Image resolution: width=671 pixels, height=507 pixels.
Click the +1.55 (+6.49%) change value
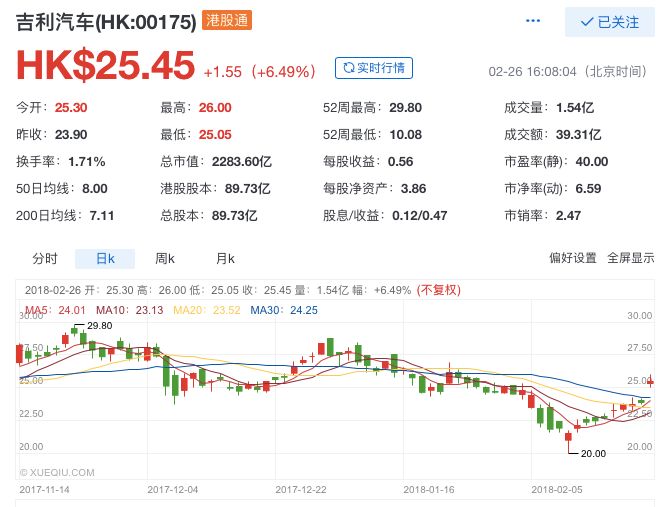coord(259,71)
